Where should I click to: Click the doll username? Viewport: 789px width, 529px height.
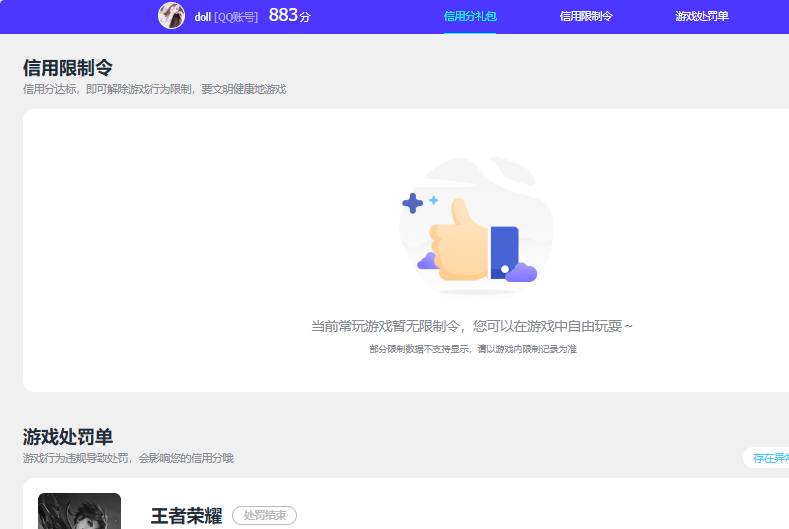pos(202,17)
